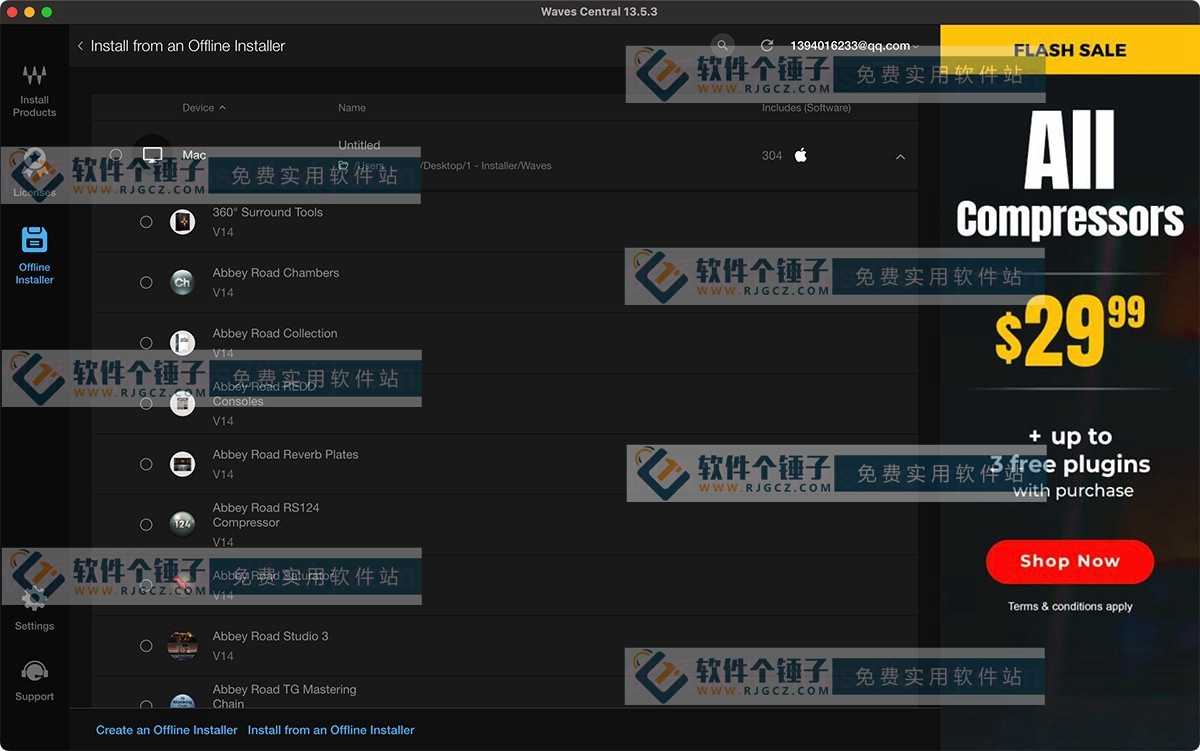This screenshot has width=1200, height=751.
Task: Click the Abbey Road Chambers product icon
Action: point(182,282)
